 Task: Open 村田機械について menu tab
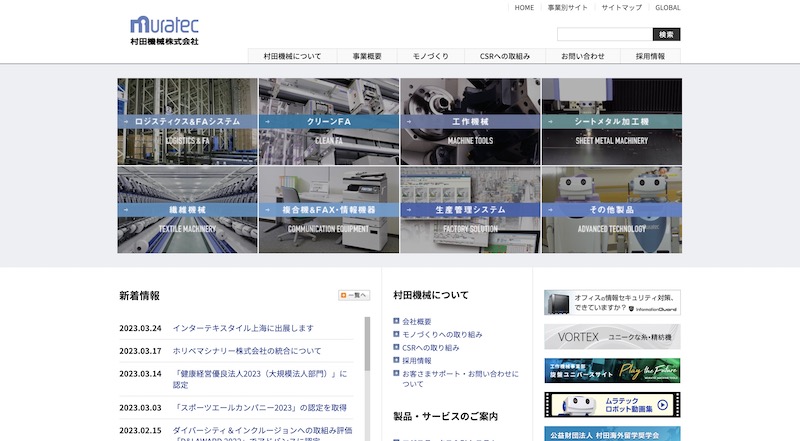(x=292, y=56)
